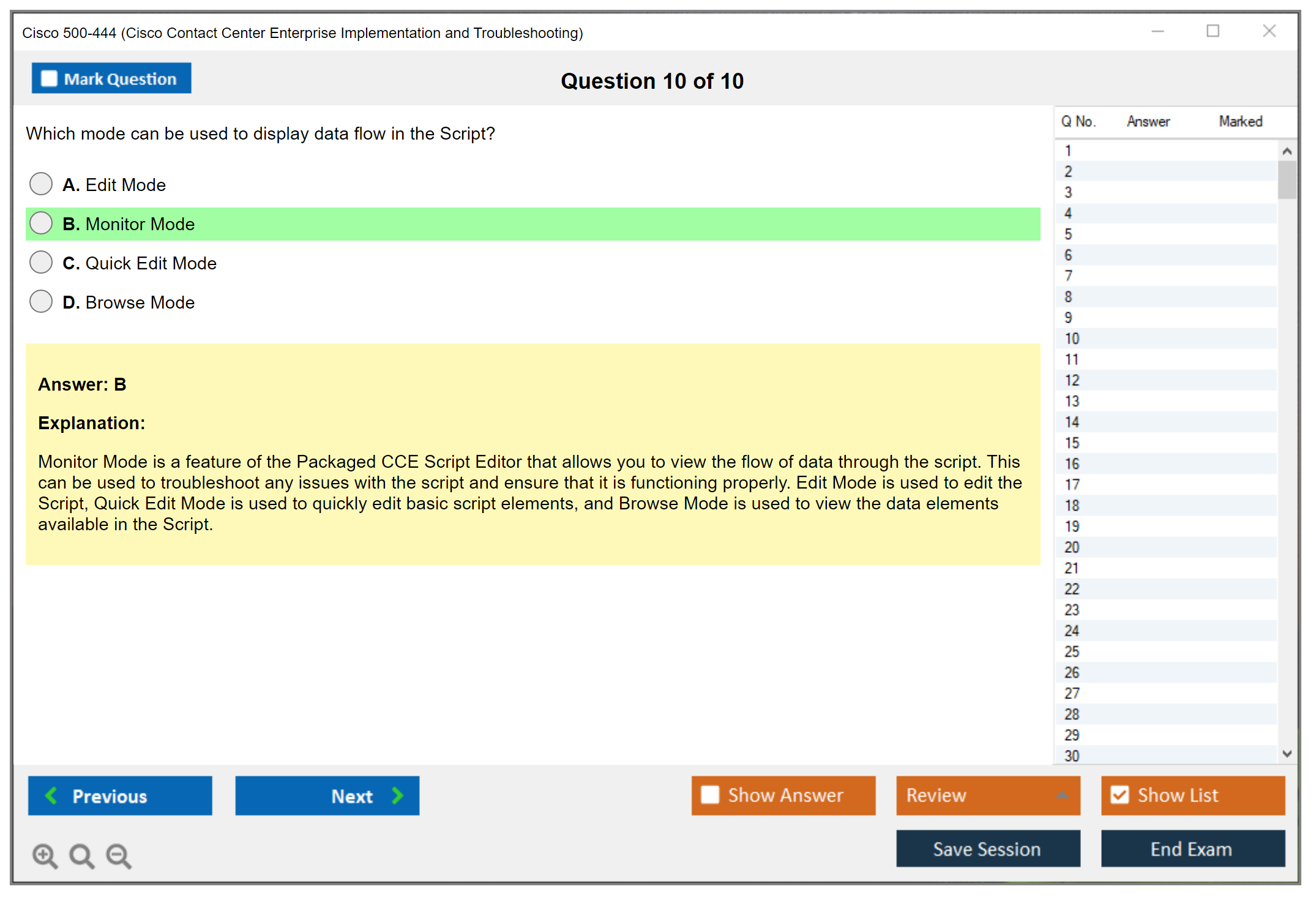Click the green right arrow on Next

click(397, 795)
